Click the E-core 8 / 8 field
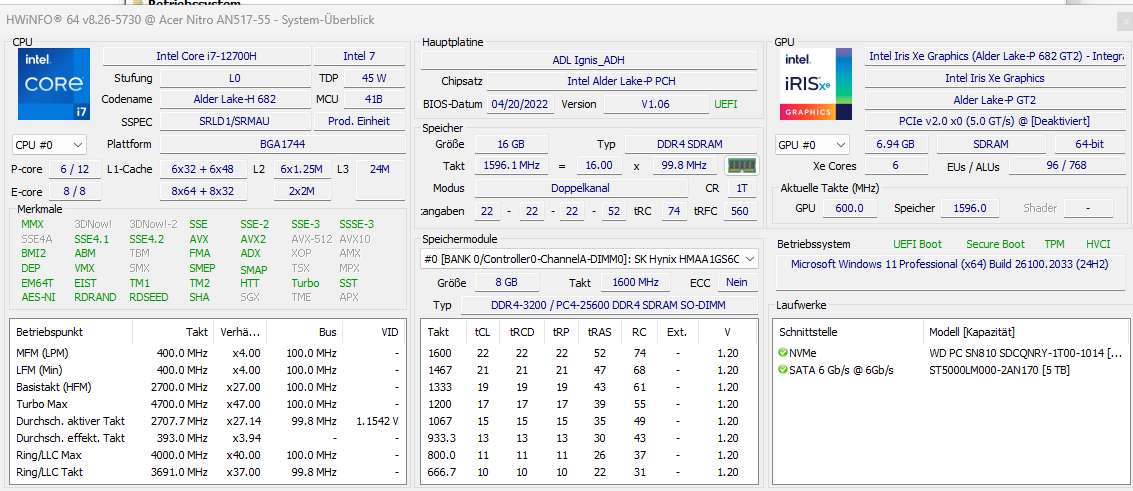The height and width of the screenshot is (491, 1133). click(75, 192)
